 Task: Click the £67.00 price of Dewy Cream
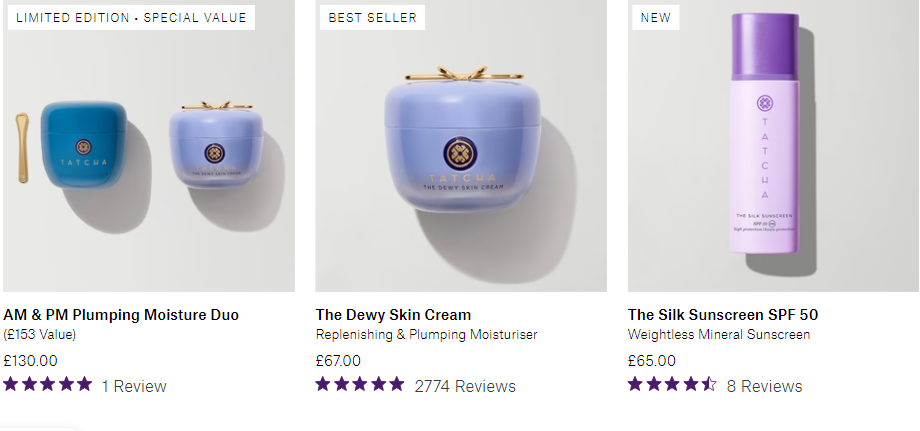(x=339, y=361)
